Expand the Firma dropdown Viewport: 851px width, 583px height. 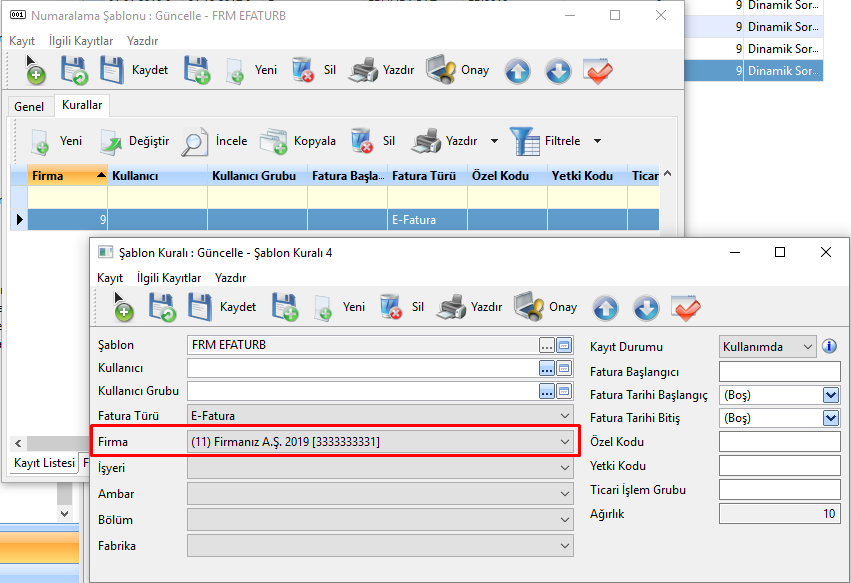564,442
